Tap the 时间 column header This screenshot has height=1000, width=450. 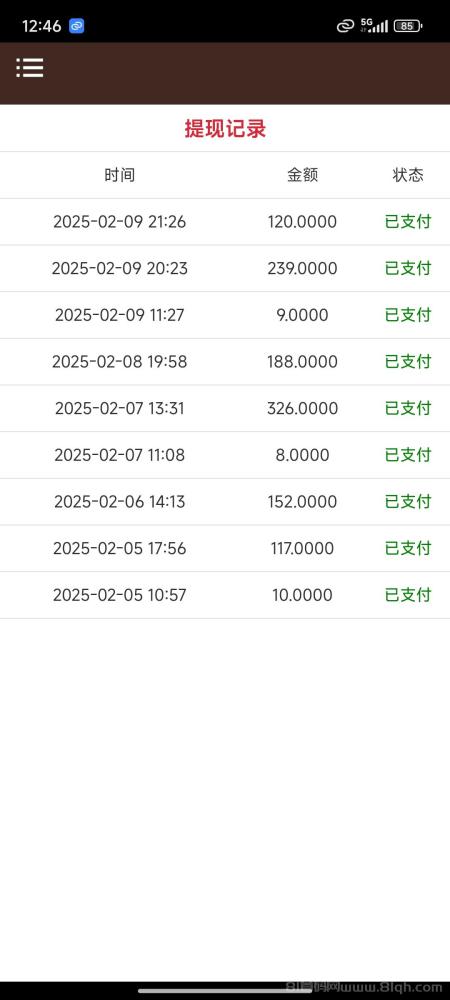pyautogui.click(x=120, y=175)
